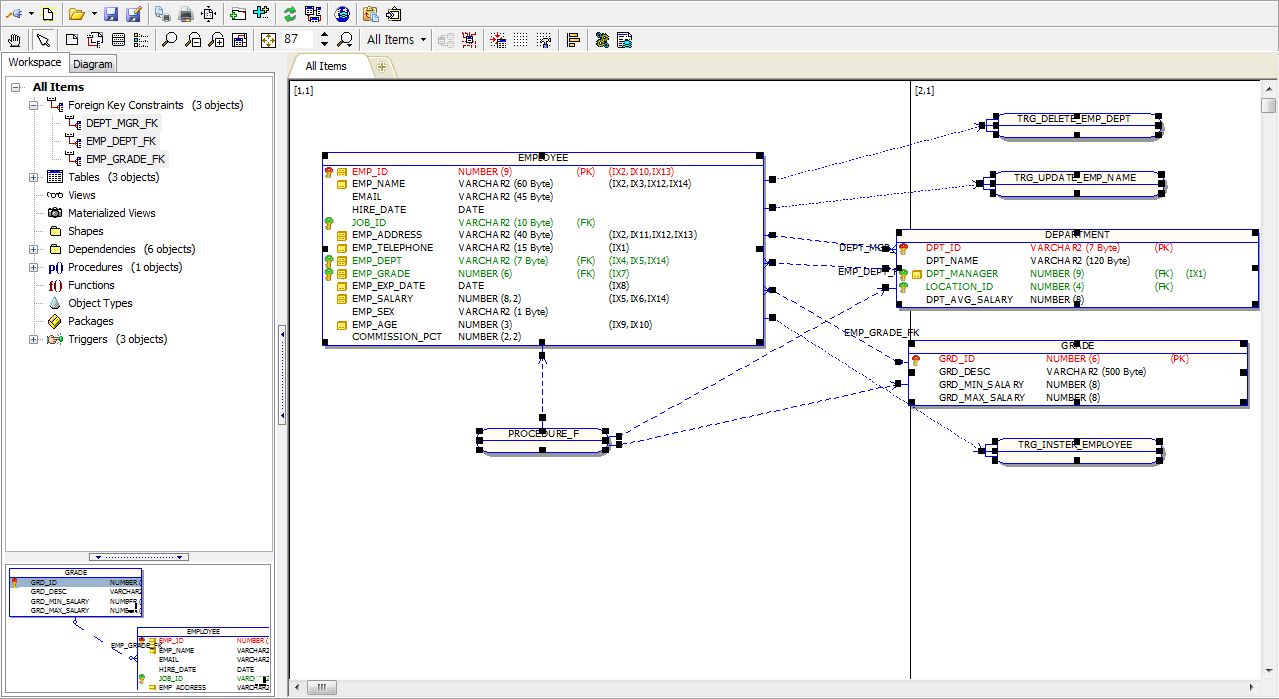
Task: Select EMP_DEPT_FK in the workspace tree
Action: pos(120,141)
